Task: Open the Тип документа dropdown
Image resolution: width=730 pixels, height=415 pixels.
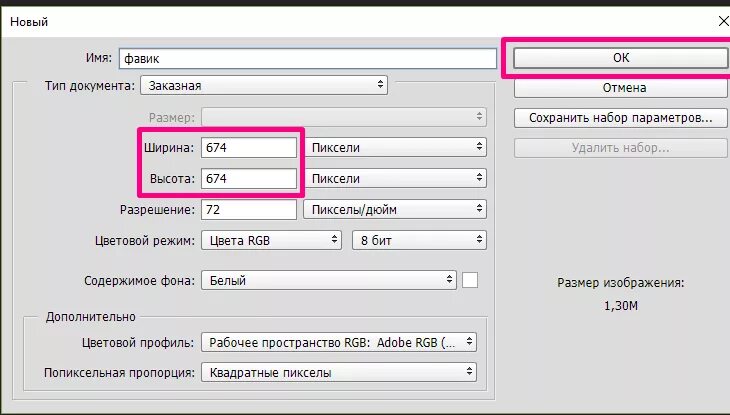Action: pos(264,85)
